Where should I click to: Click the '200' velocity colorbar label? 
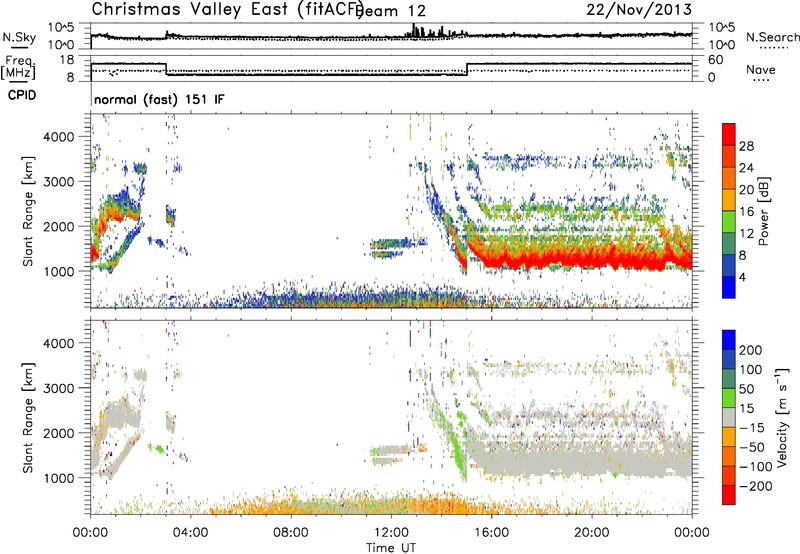tap(751, 350)
